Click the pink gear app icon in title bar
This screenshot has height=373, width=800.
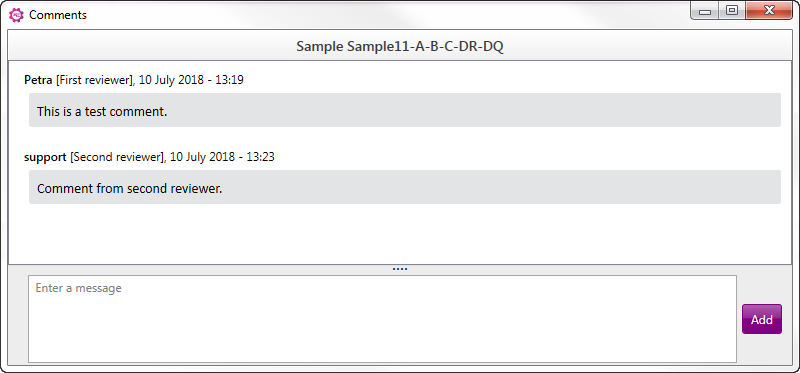pyautogui.click(x=16, y=15)
